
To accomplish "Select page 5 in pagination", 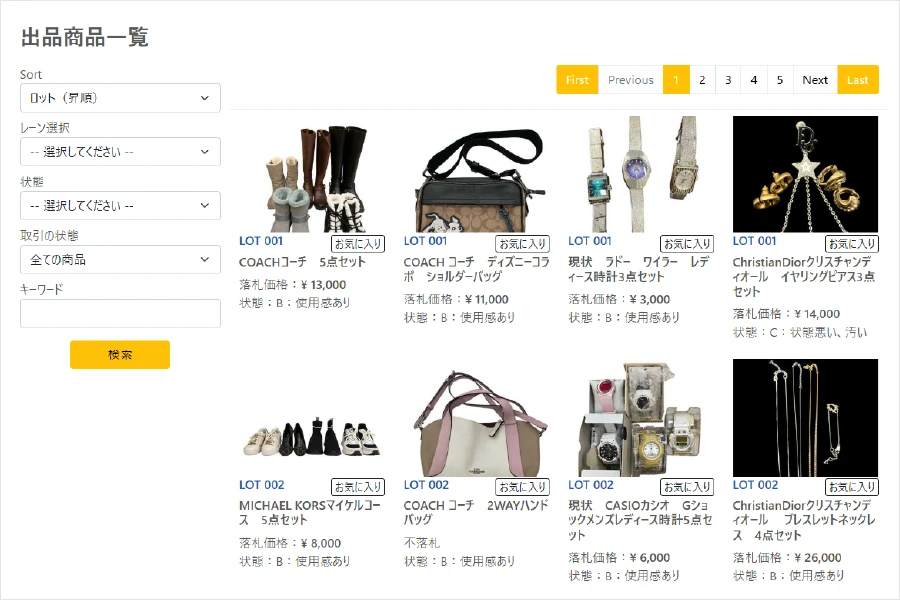I will pos(780,80).
